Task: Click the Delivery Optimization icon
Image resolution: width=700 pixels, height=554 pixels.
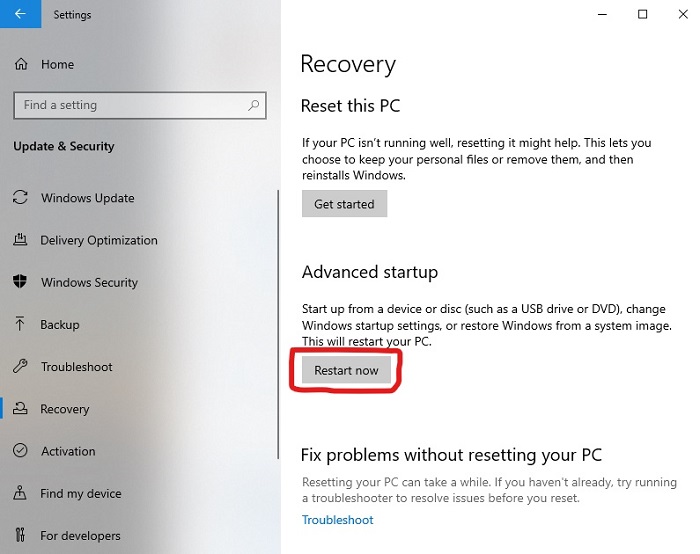Action: tap(20, 240)
